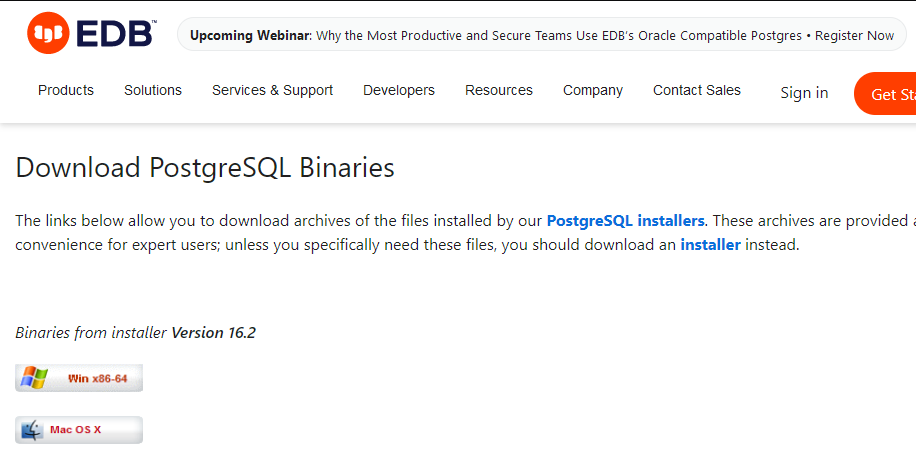The height and width of the screenshot is (455, 916).
Task: Click Register Now in the webinar banner
Action: pos(854,36)
